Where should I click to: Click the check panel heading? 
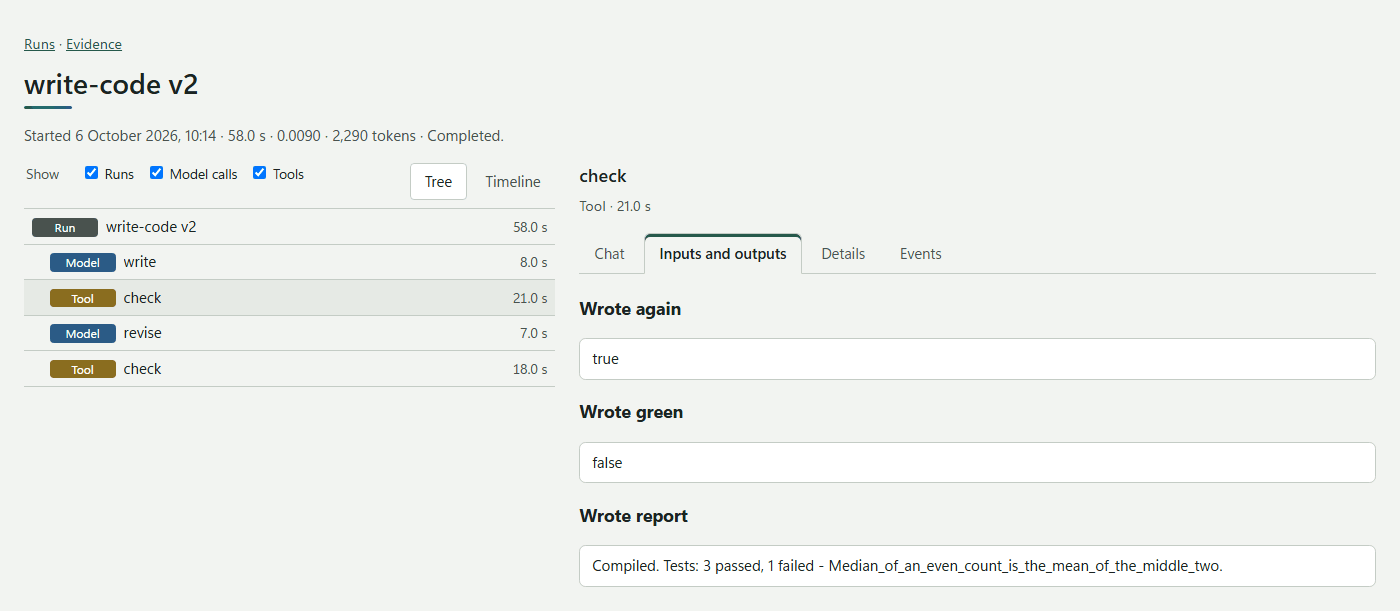603,176
